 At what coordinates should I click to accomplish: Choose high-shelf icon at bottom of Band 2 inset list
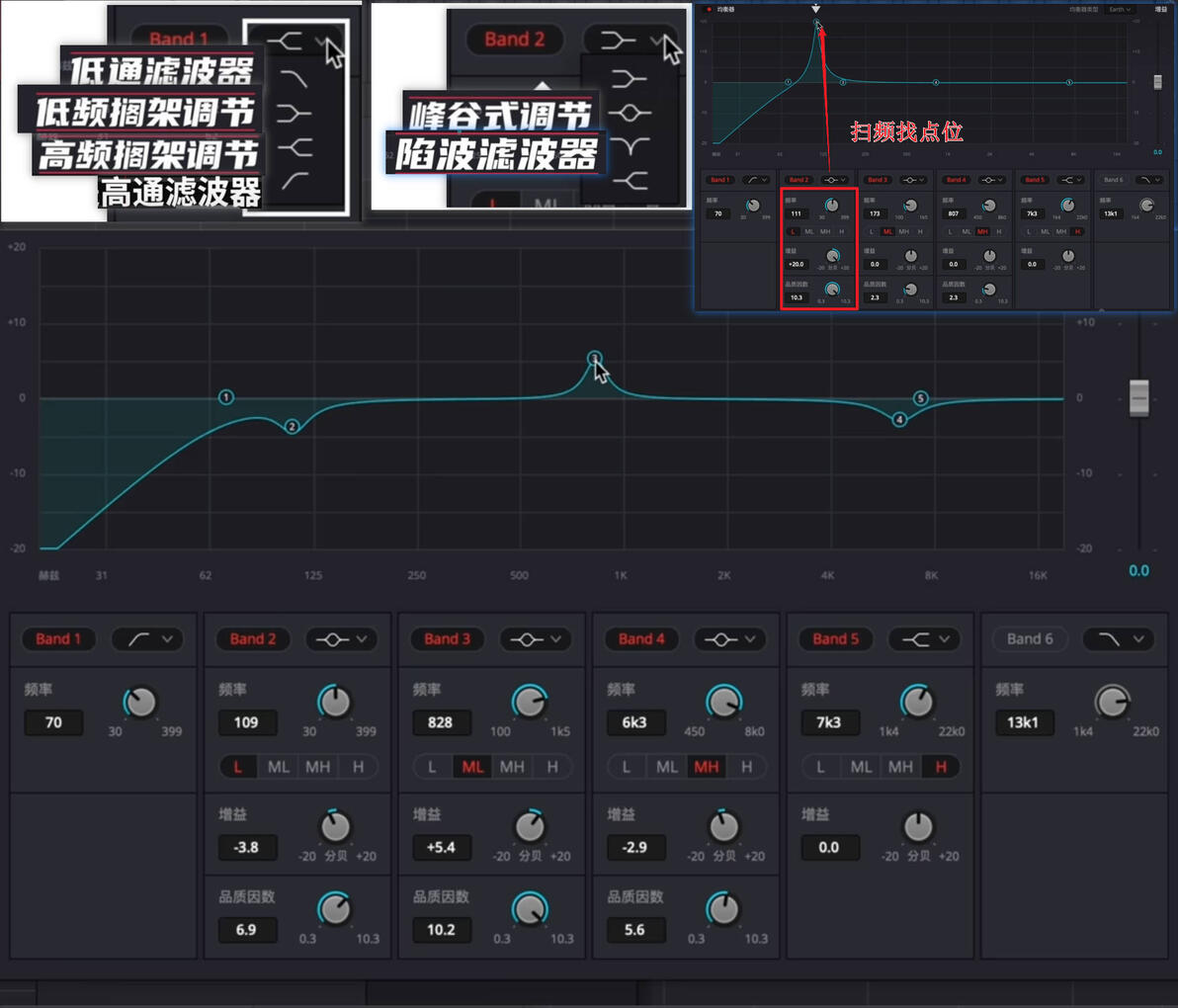point(630,180)
